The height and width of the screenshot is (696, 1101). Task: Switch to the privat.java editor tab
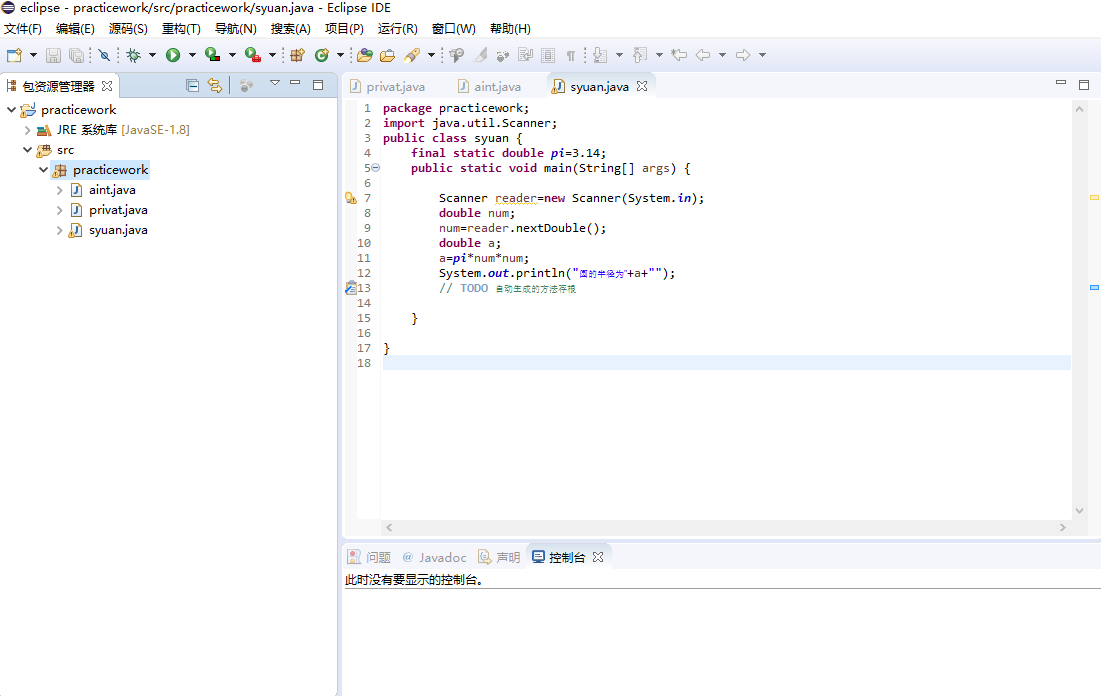pos(395,87)
